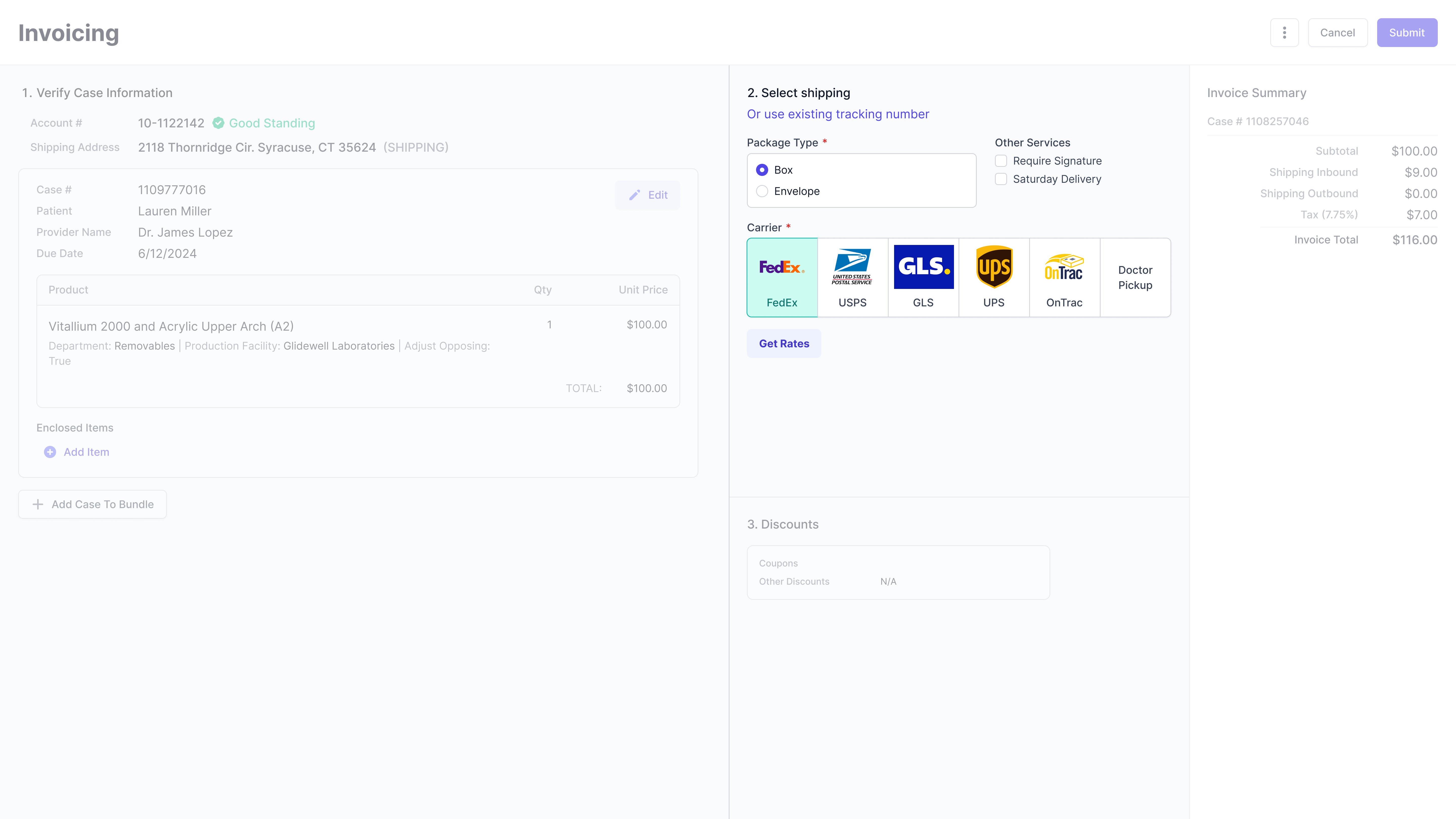1456x819 pixels.
Task: Click the Other Discounts N/A value
Action: (x=889, y=582)
